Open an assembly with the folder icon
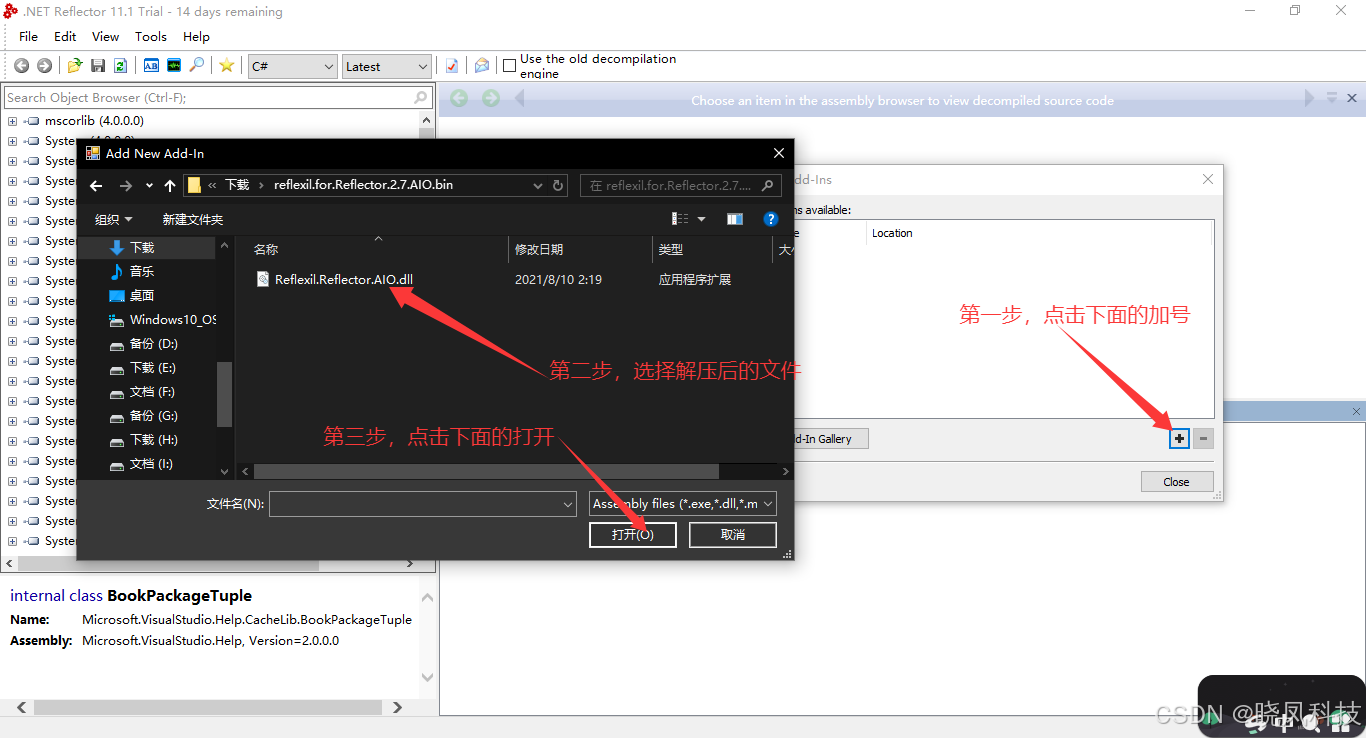Screen dimensions: 1366x738 point(75,65)
